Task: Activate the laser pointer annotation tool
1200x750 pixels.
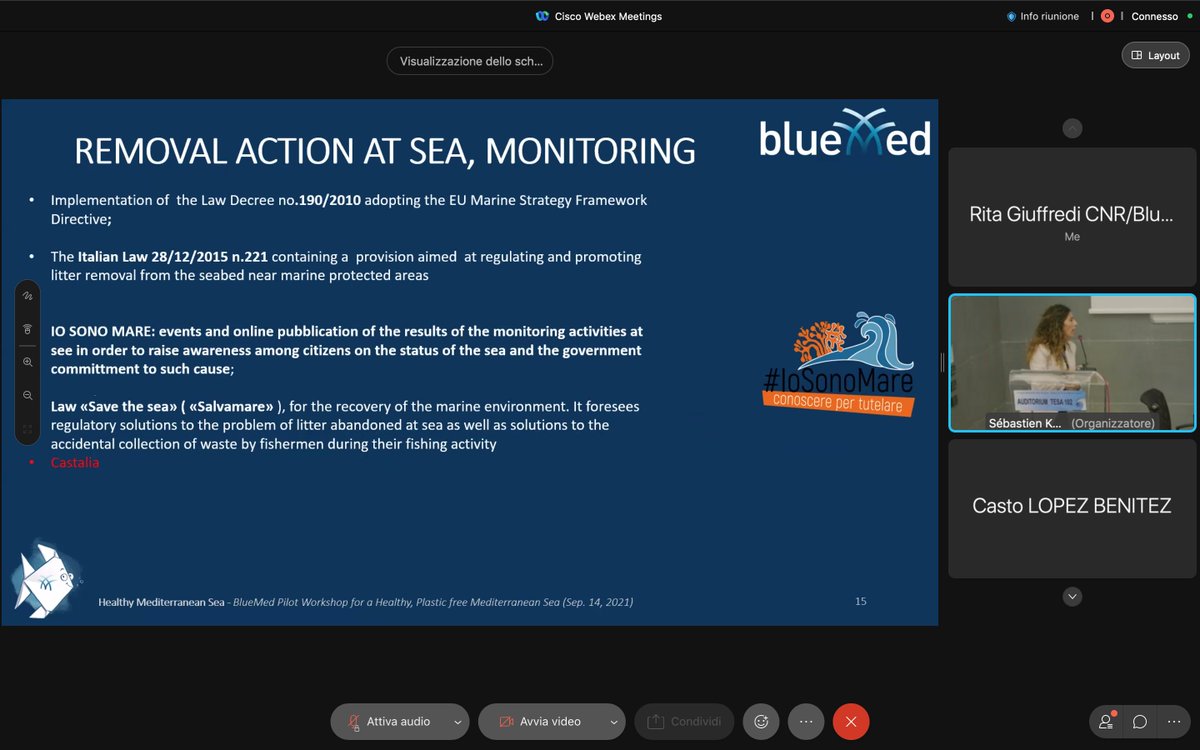Action: [x=27, y=328]
